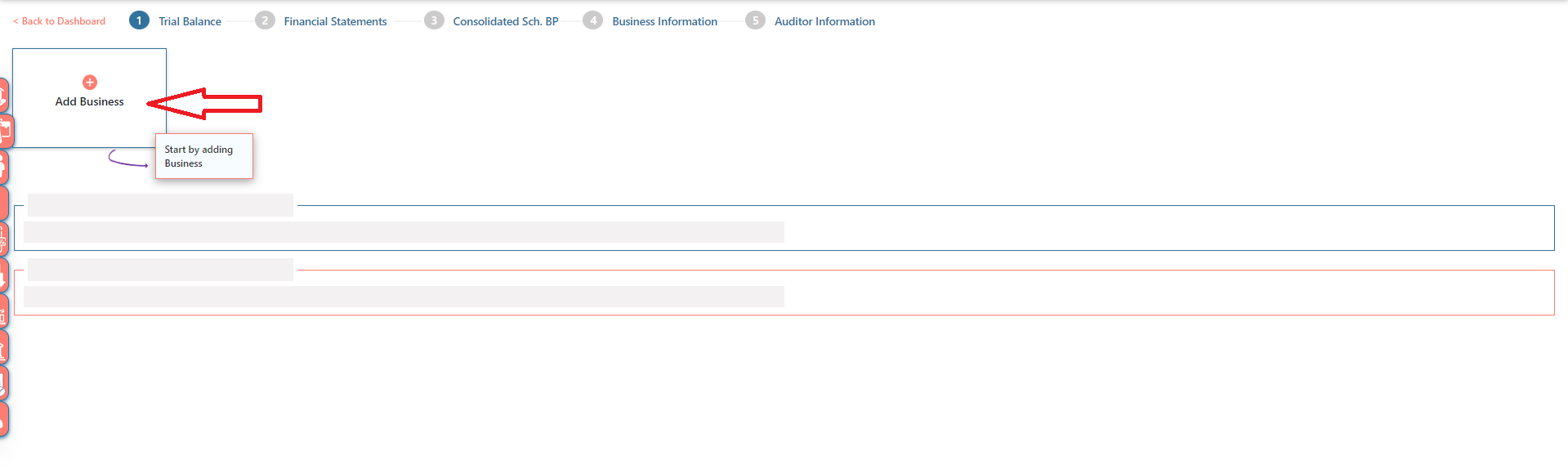Open the download arrow sidebar tab
This screenshot has height=470, width=1568.
(3, 275)
